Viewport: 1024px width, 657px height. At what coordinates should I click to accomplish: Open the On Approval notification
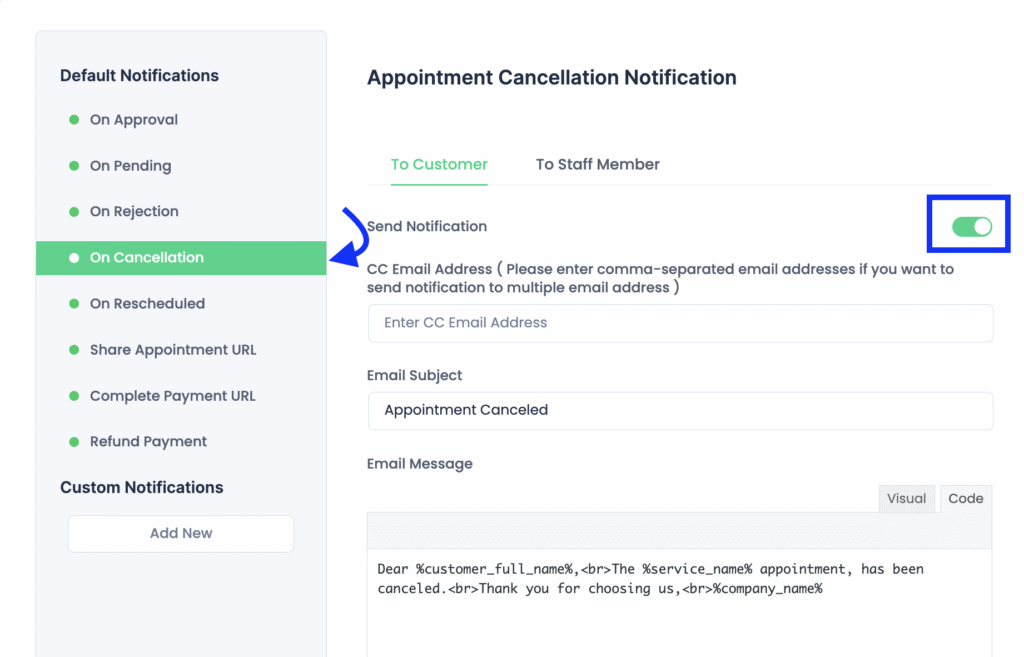pos(134,120)
